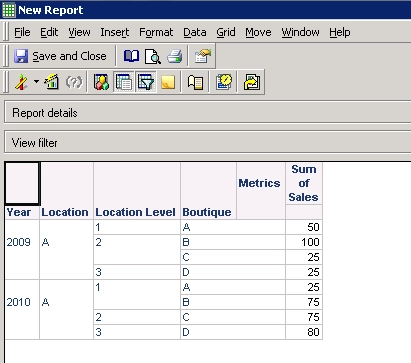Image resolution: width=411 pixels, height=363 pixels.
Task: Click the Sum of Sales header
Action: click(x=304, y=183)
